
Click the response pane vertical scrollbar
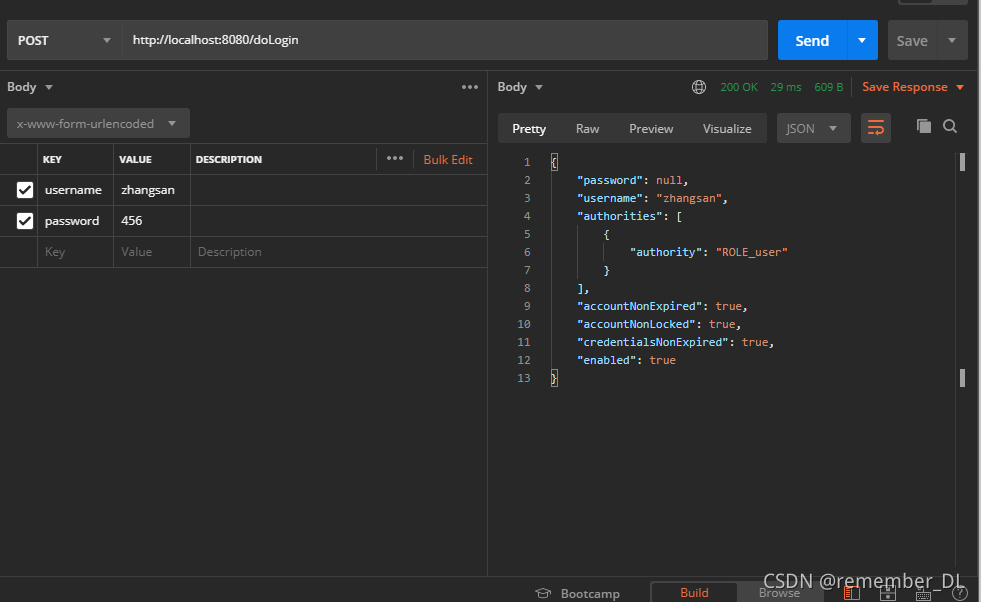(962, 269)
